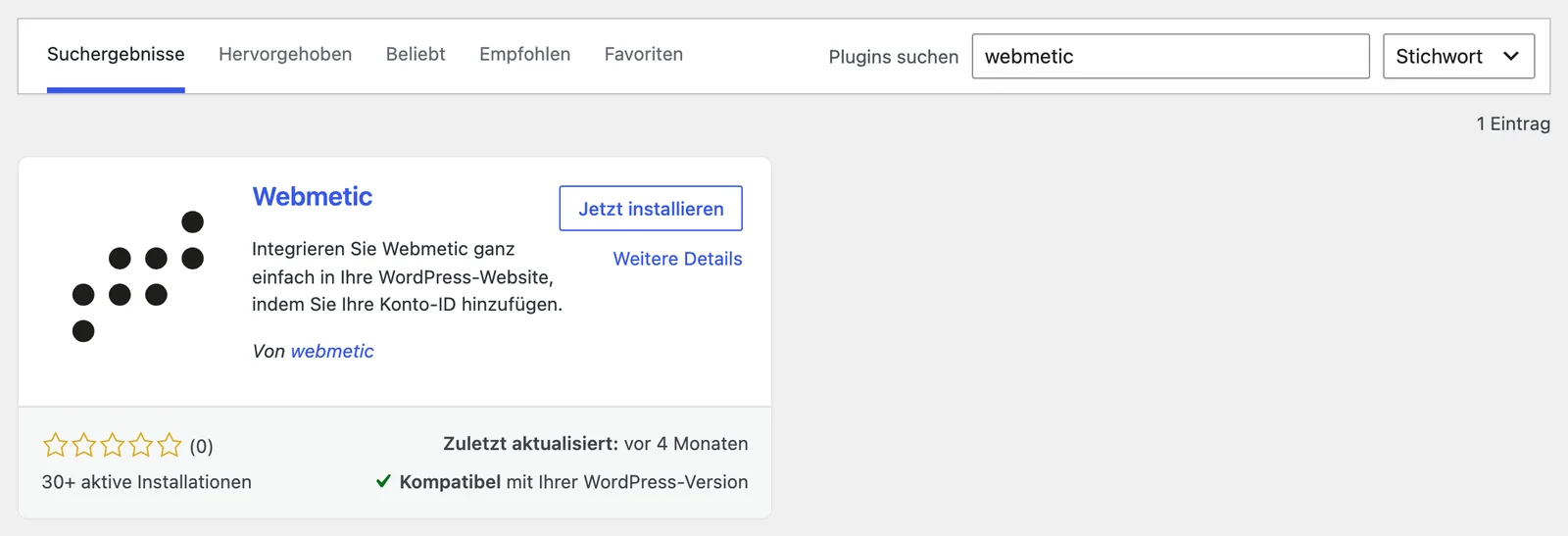Image resolution: width=1568 pixels, height=536 pixels.
Task: Switch to the Hervorgehoben tab
Action: [285, 55]
